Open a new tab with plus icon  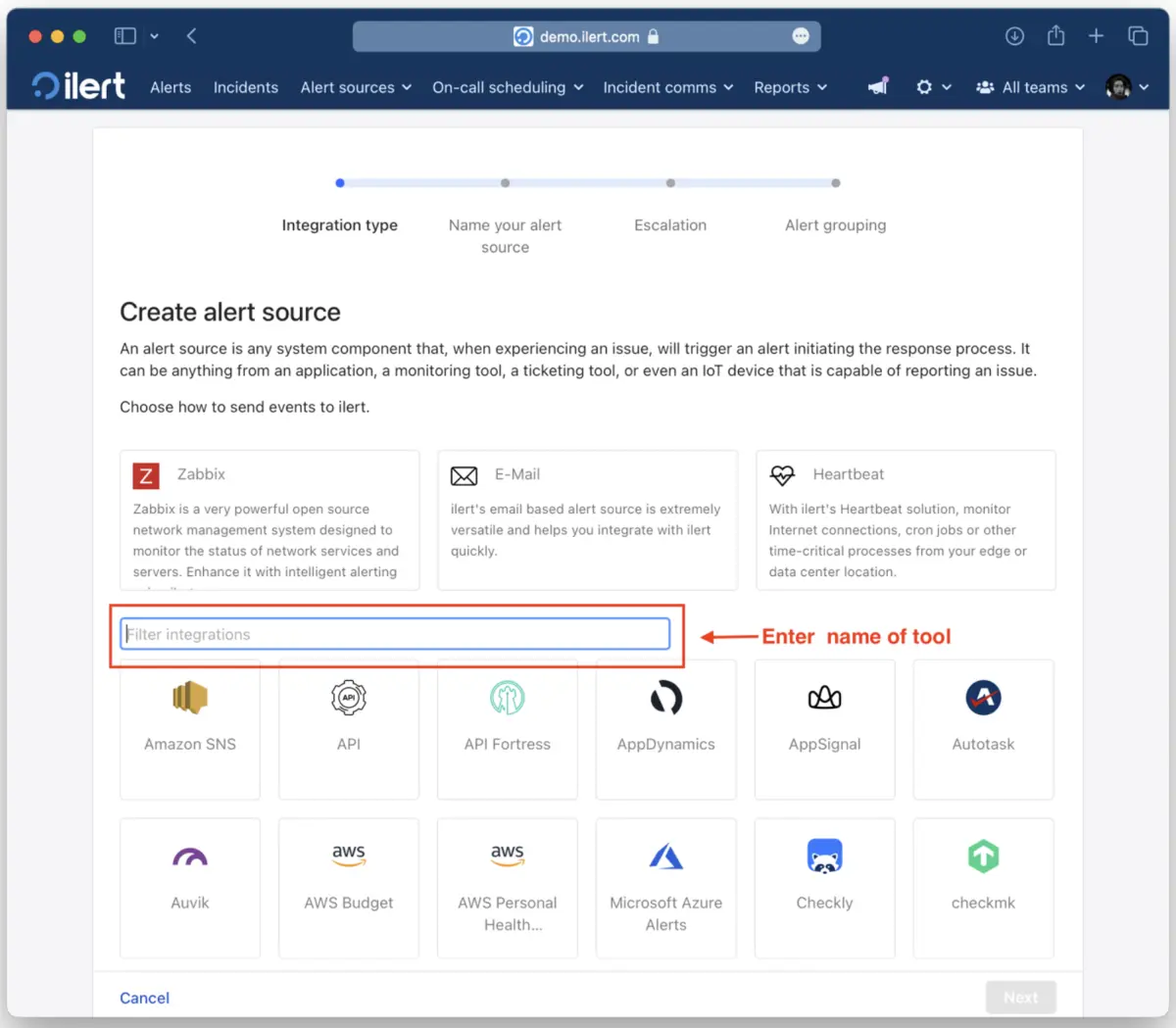[1096, 36]
